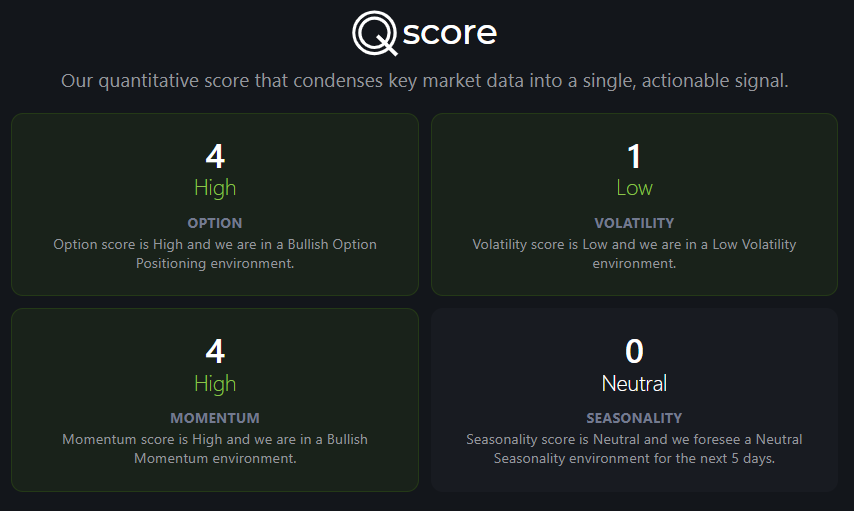This screenshot has height=511, width=854.
Task: Select the OPTION heading
Action: [215, 223]
